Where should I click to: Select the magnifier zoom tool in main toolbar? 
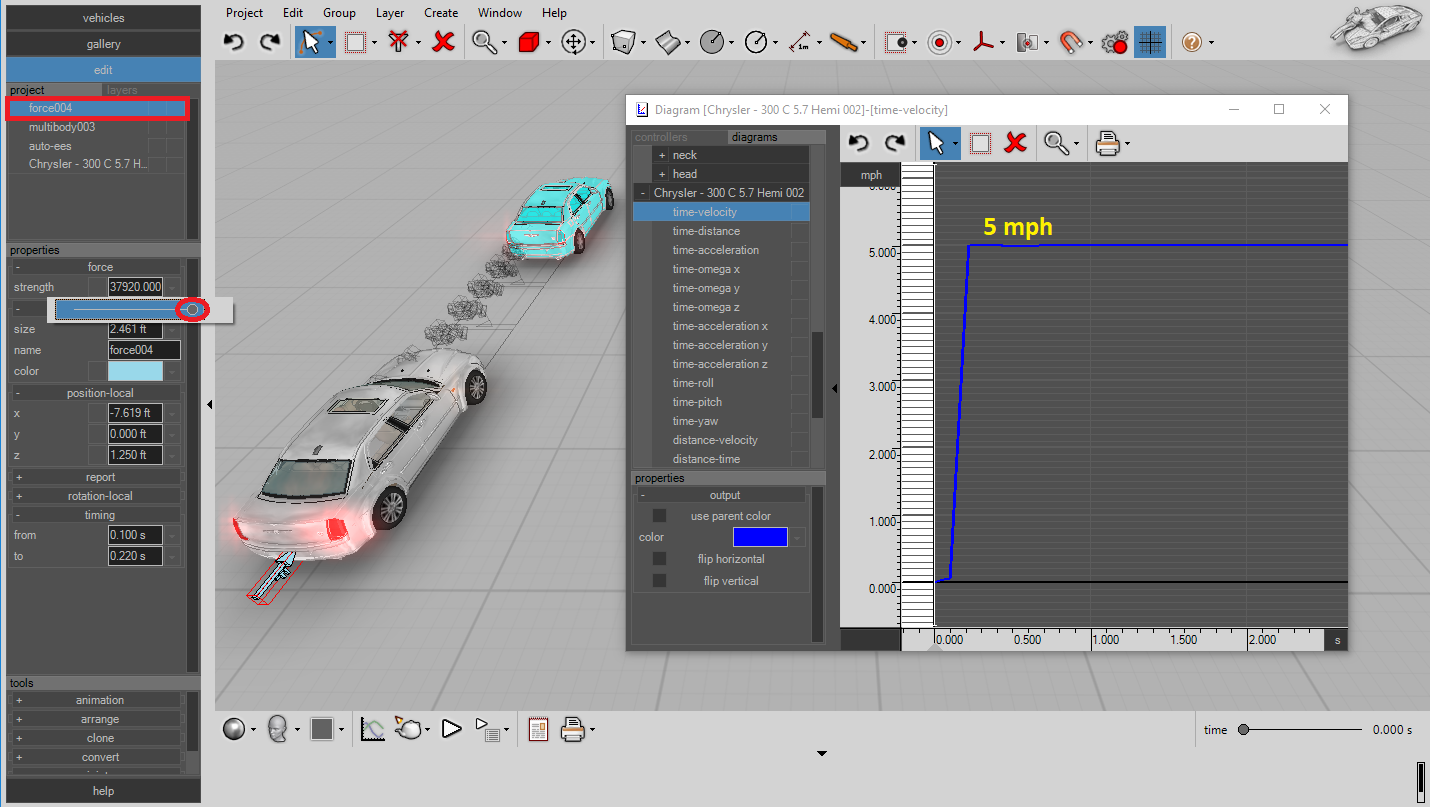[485, 42]
